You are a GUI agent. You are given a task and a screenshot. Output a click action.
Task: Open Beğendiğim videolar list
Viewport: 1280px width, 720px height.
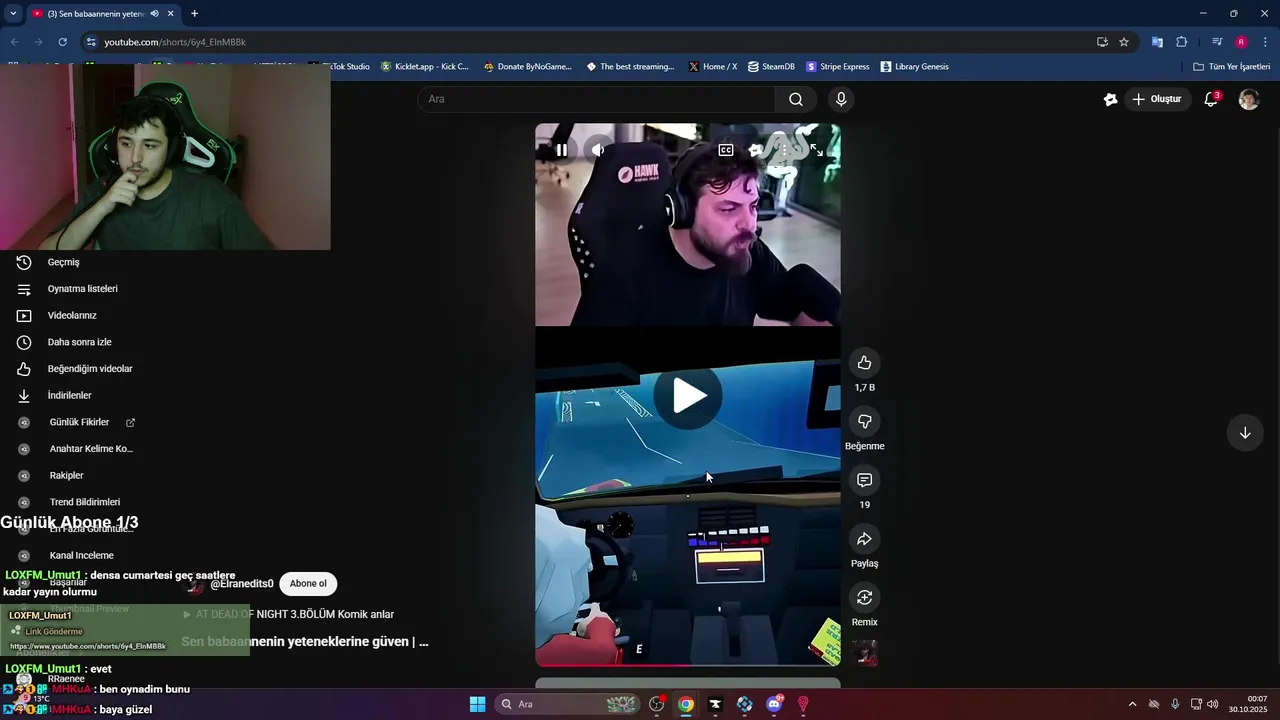tap(90, 369)
